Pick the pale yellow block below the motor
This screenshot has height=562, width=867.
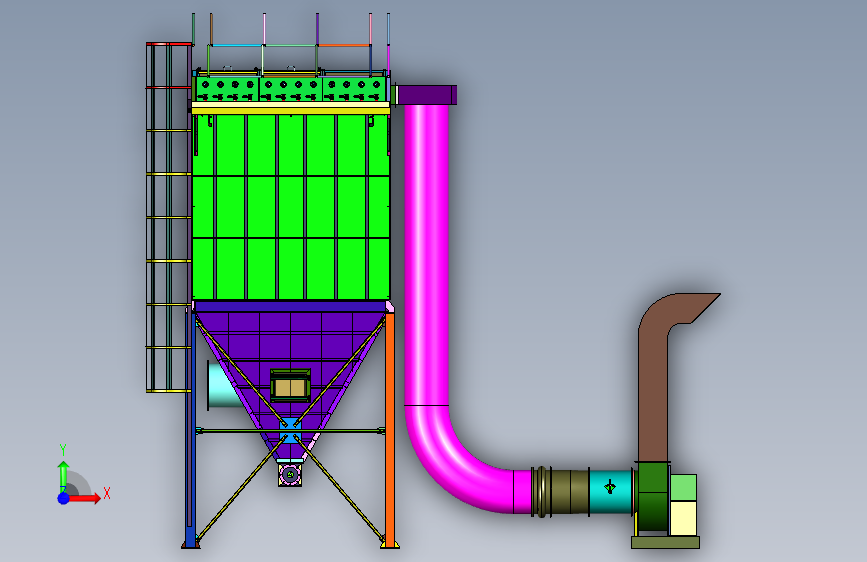(x=683, y=518)
